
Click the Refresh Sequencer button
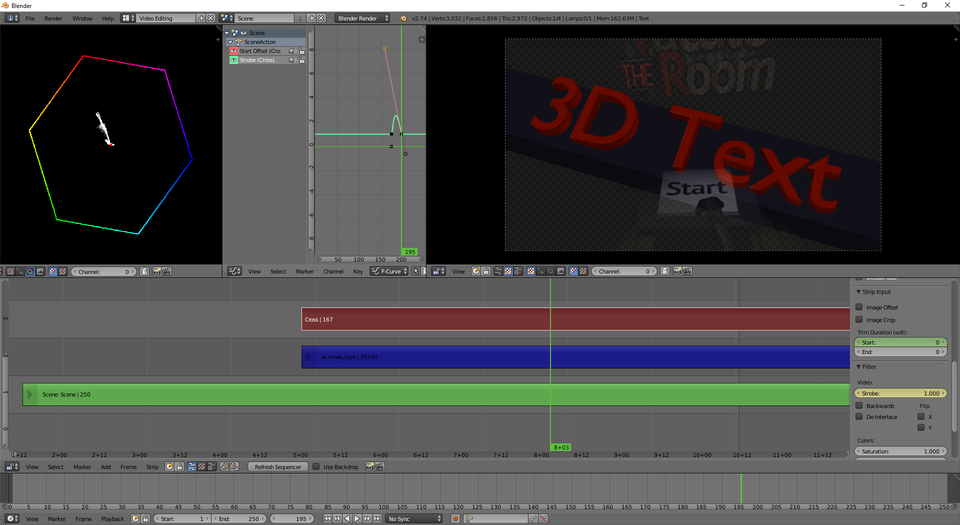(277, 467)
